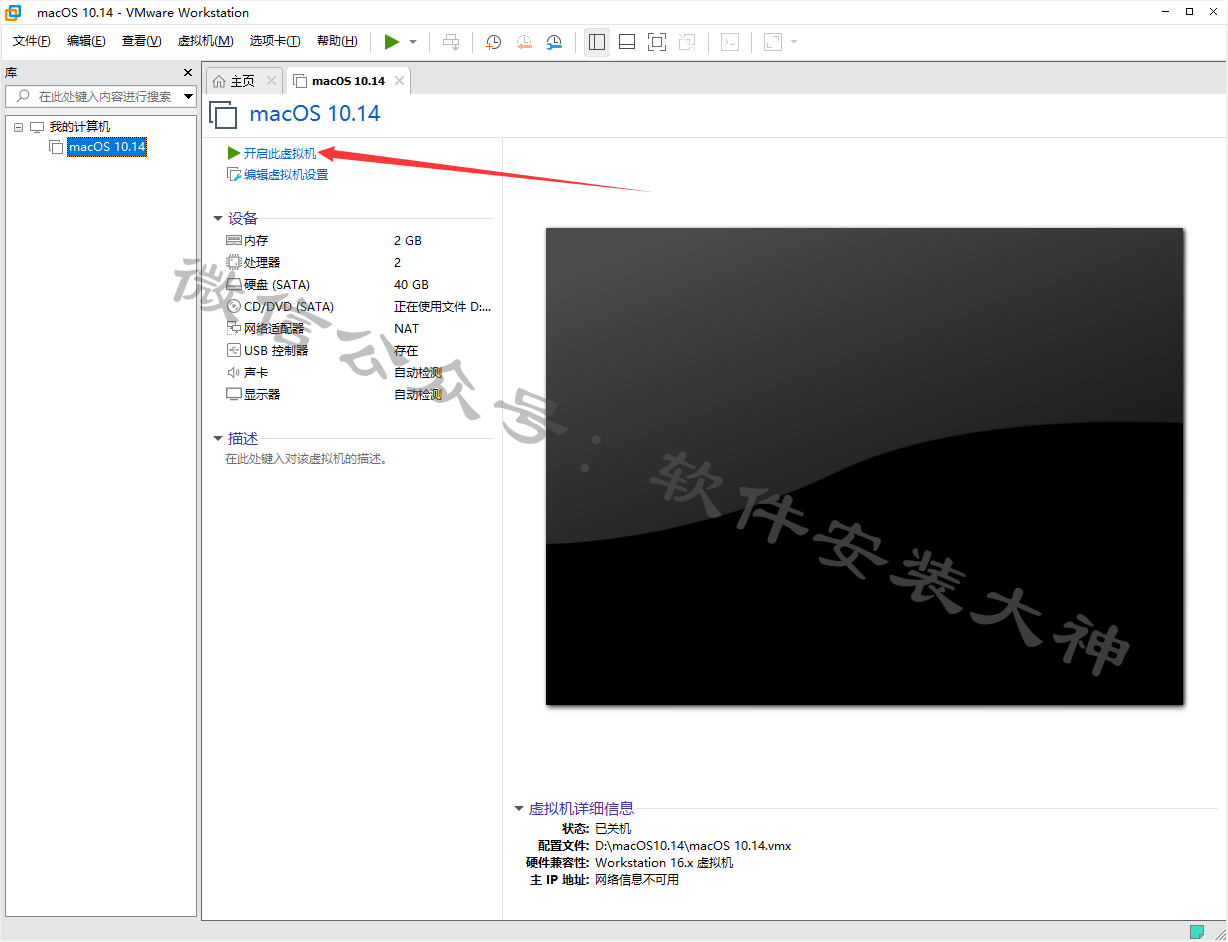Viewport: 1228px width, 942px height.
Task: Click the IP address value 网络信息不可用
Action: point(637,880)
